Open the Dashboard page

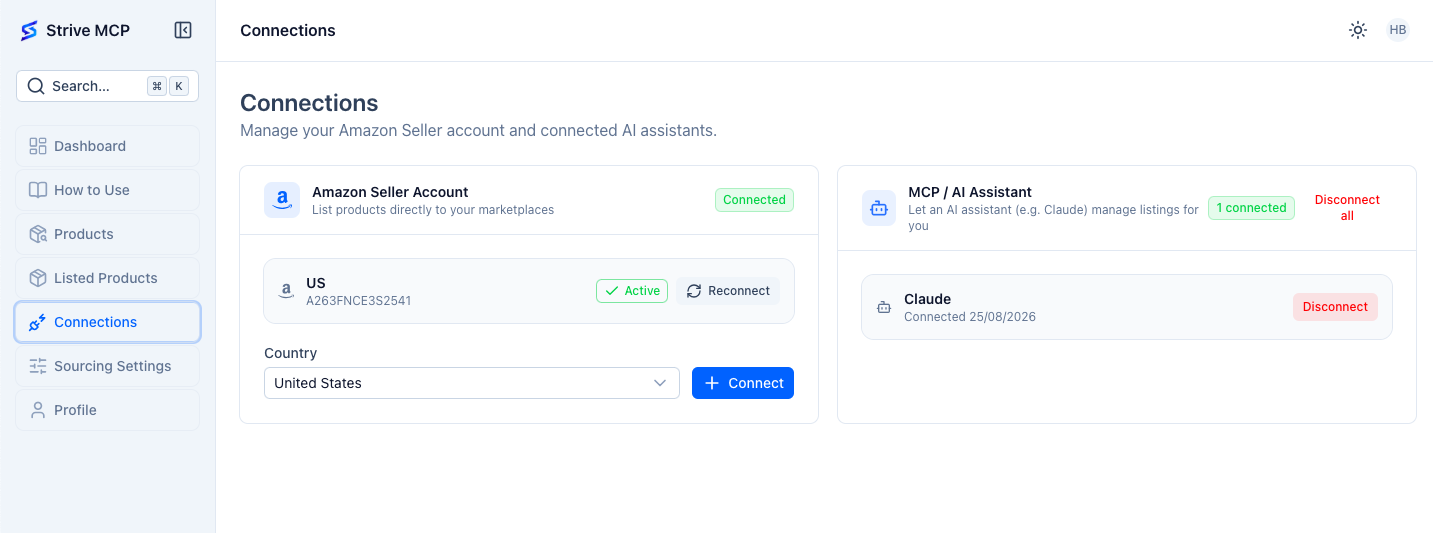[108, 146]
